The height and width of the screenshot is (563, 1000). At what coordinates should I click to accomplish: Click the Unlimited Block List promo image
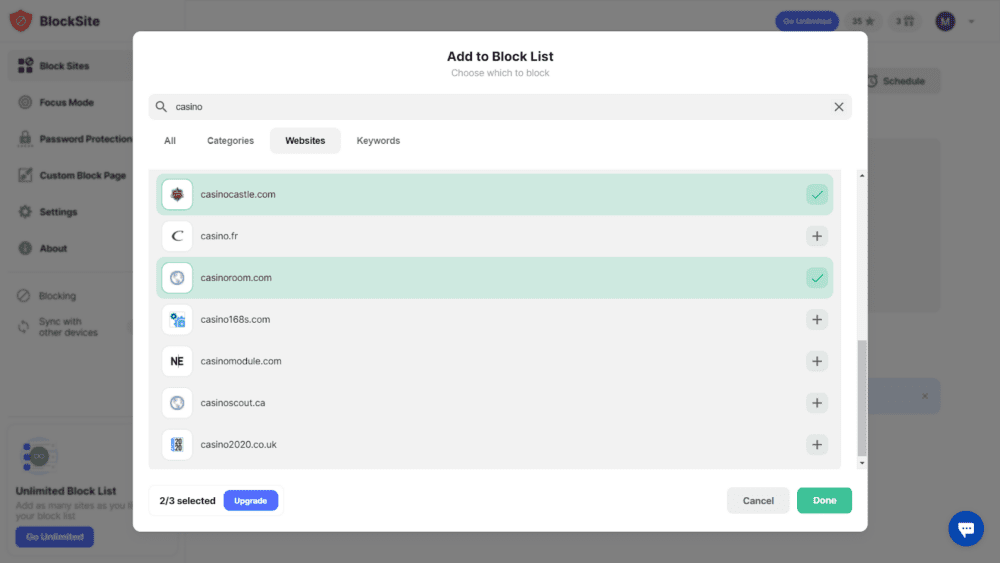coord(39,456)
